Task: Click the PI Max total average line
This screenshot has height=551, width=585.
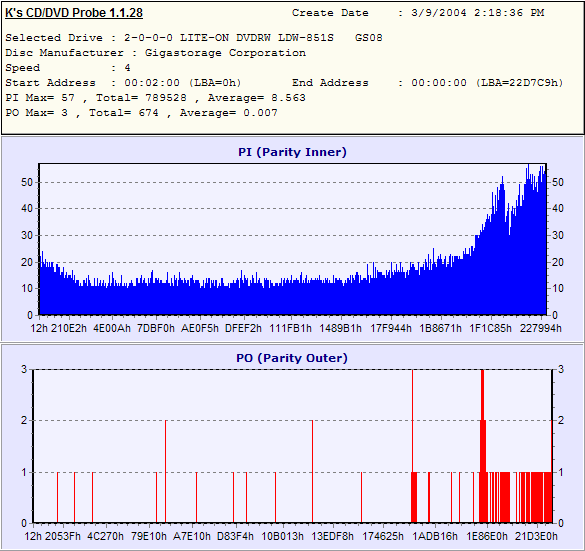Action: 156,98
